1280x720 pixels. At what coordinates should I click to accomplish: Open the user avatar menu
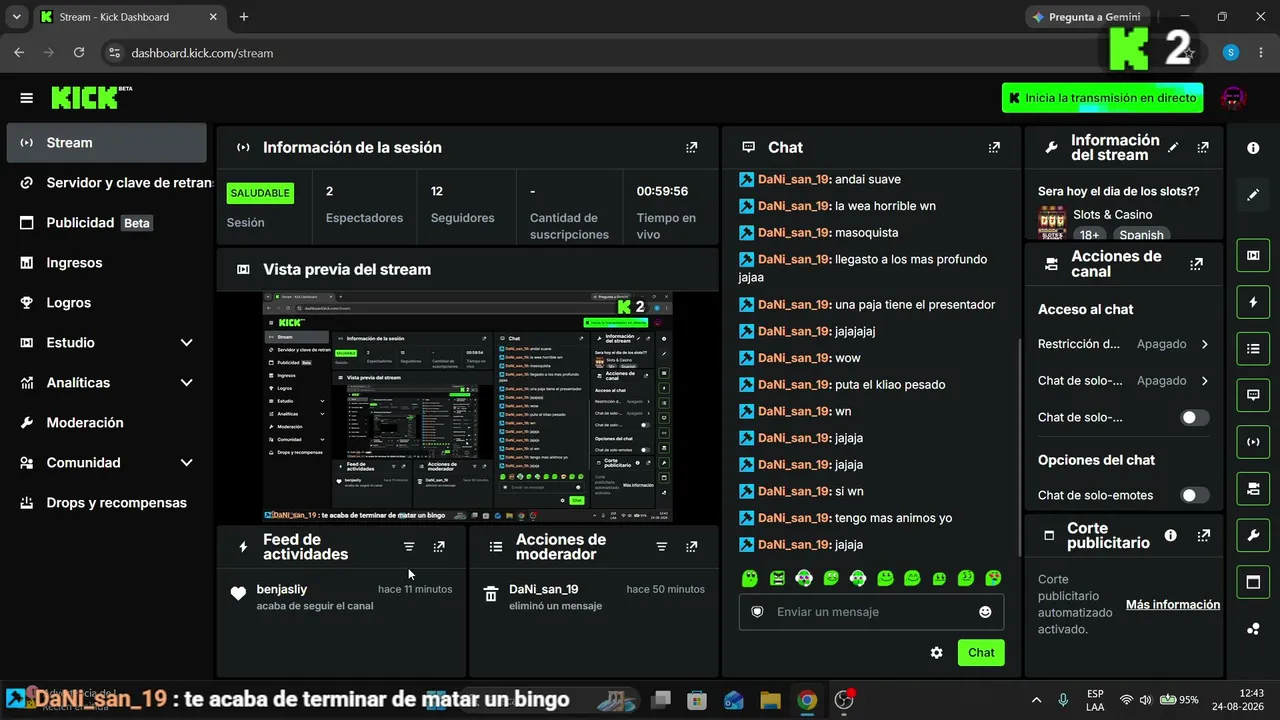tap(1234, 98)
